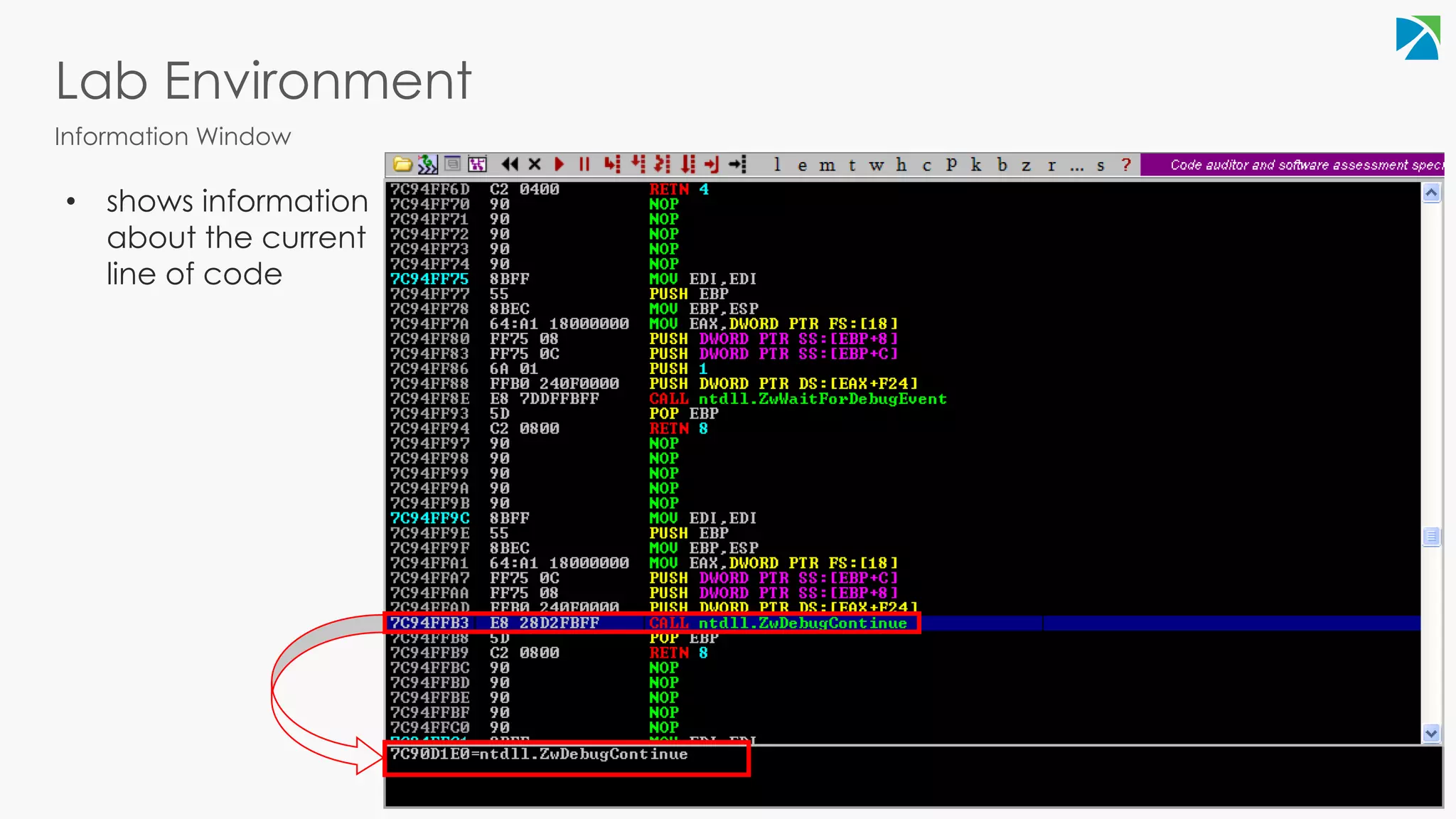This screenshot has height=819, width=1456.
Task: Open Executable modules via 'e' button
Action: (802, 166)
